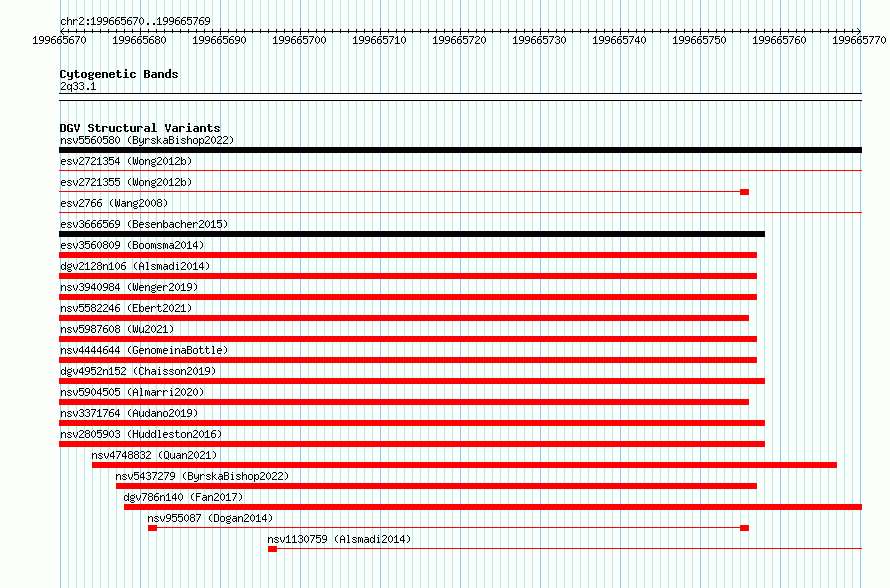Select the nsv3371764 (Audano2019) label
The width and height of the screenshot is (890, 588).
click(x=129, y=413)
